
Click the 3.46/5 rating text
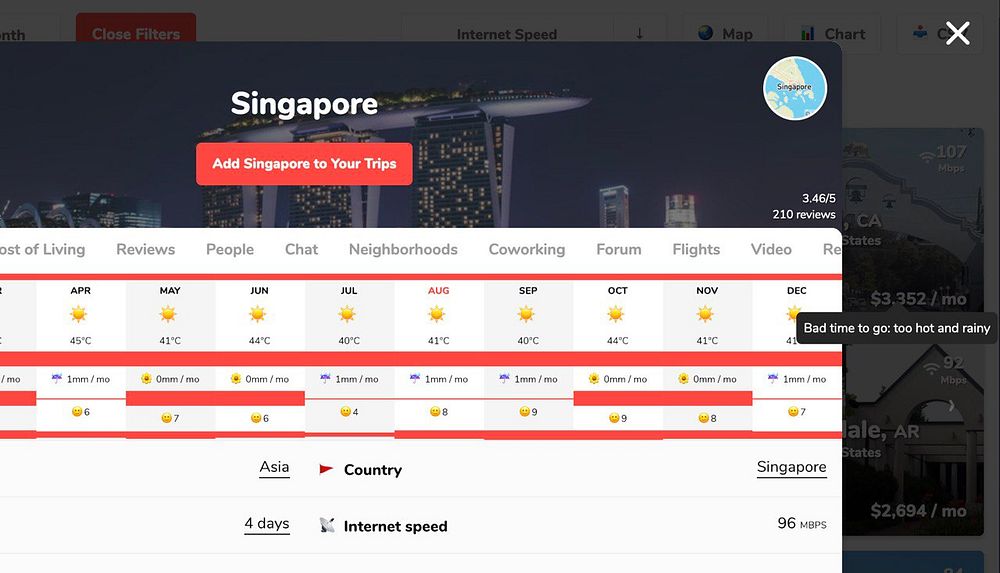(x=818, y=198)
